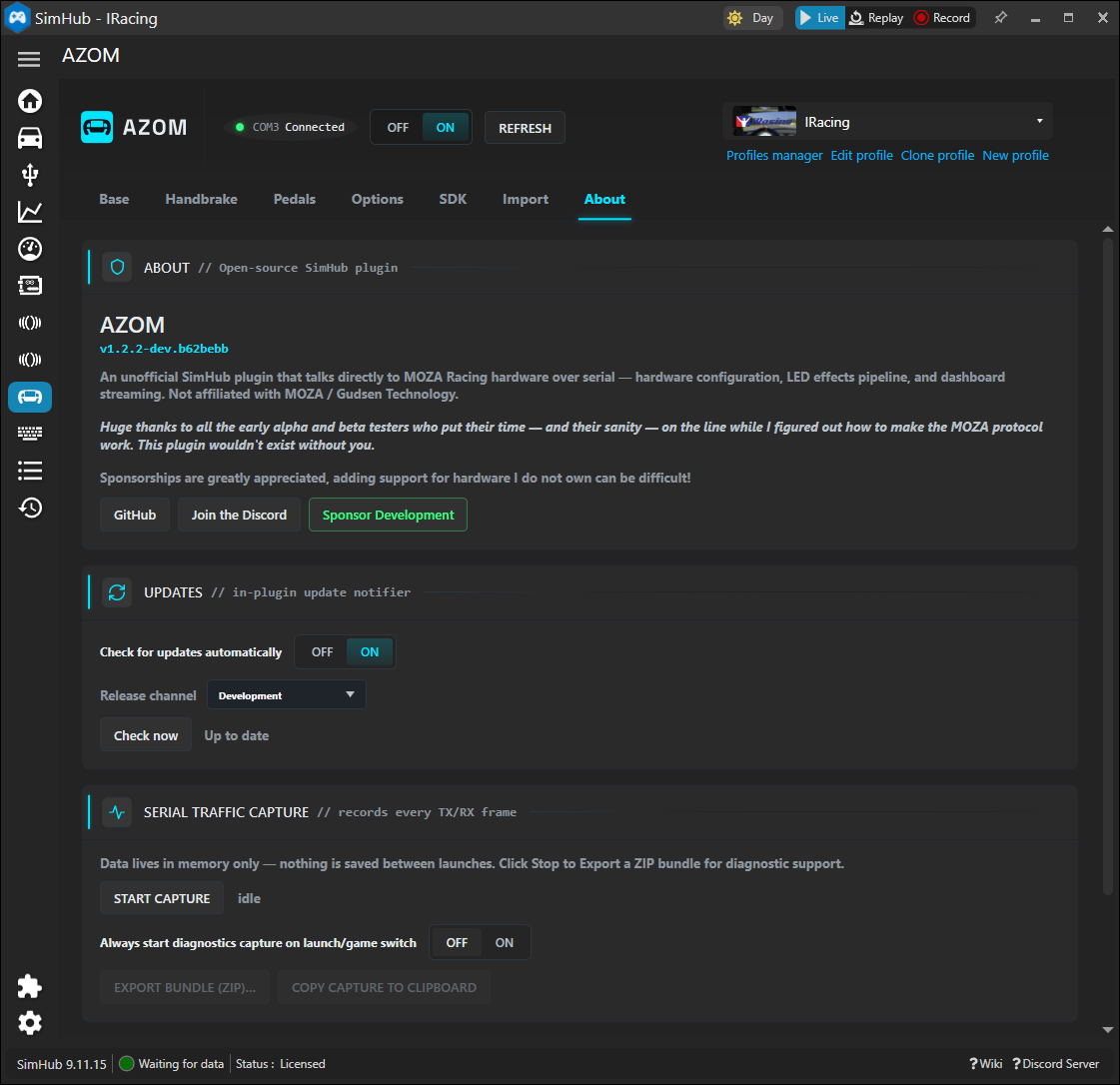Open the telemetry chart sidebar icon

29,212
